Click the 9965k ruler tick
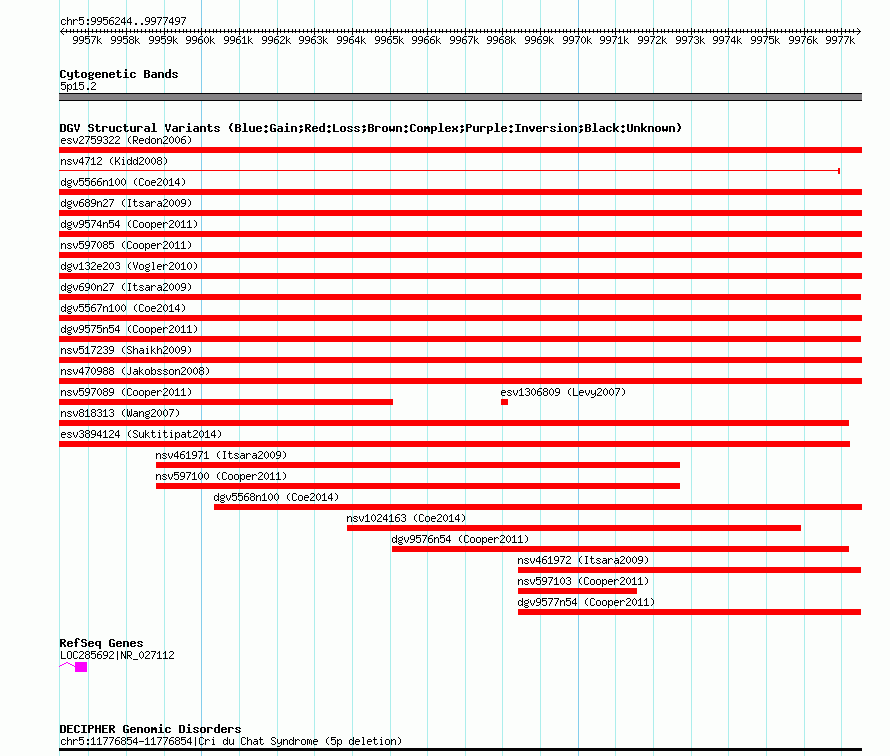The image size is (890, 756). click(x=389, y=40)
